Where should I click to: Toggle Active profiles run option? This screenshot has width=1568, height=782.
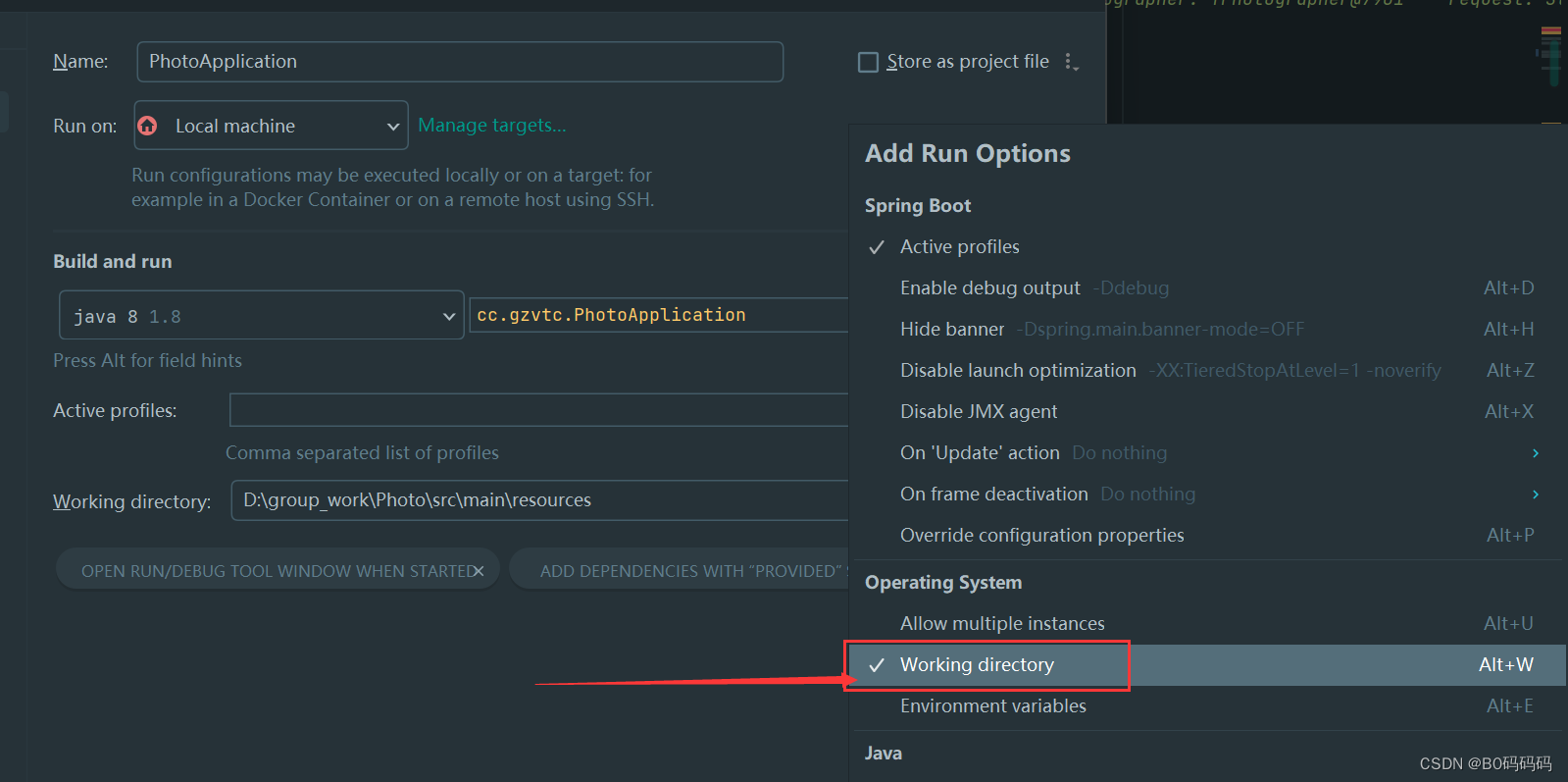pyautogui.click(x=1207, y=247)
